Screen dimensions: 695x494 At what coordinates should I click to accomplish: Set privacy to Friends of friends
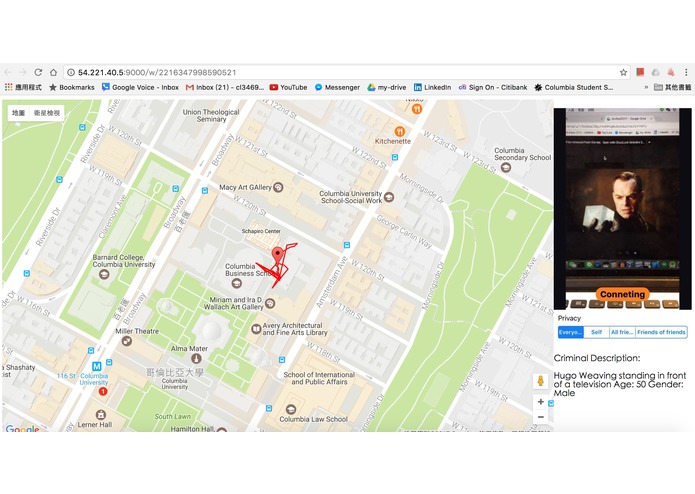(x=661, y=332)
